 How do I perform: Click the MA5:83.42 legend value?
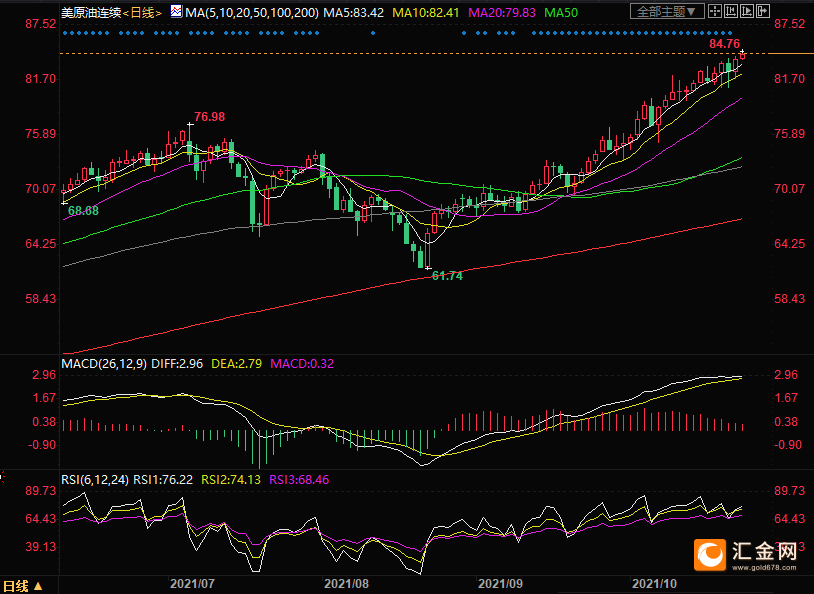click(355, 12)
